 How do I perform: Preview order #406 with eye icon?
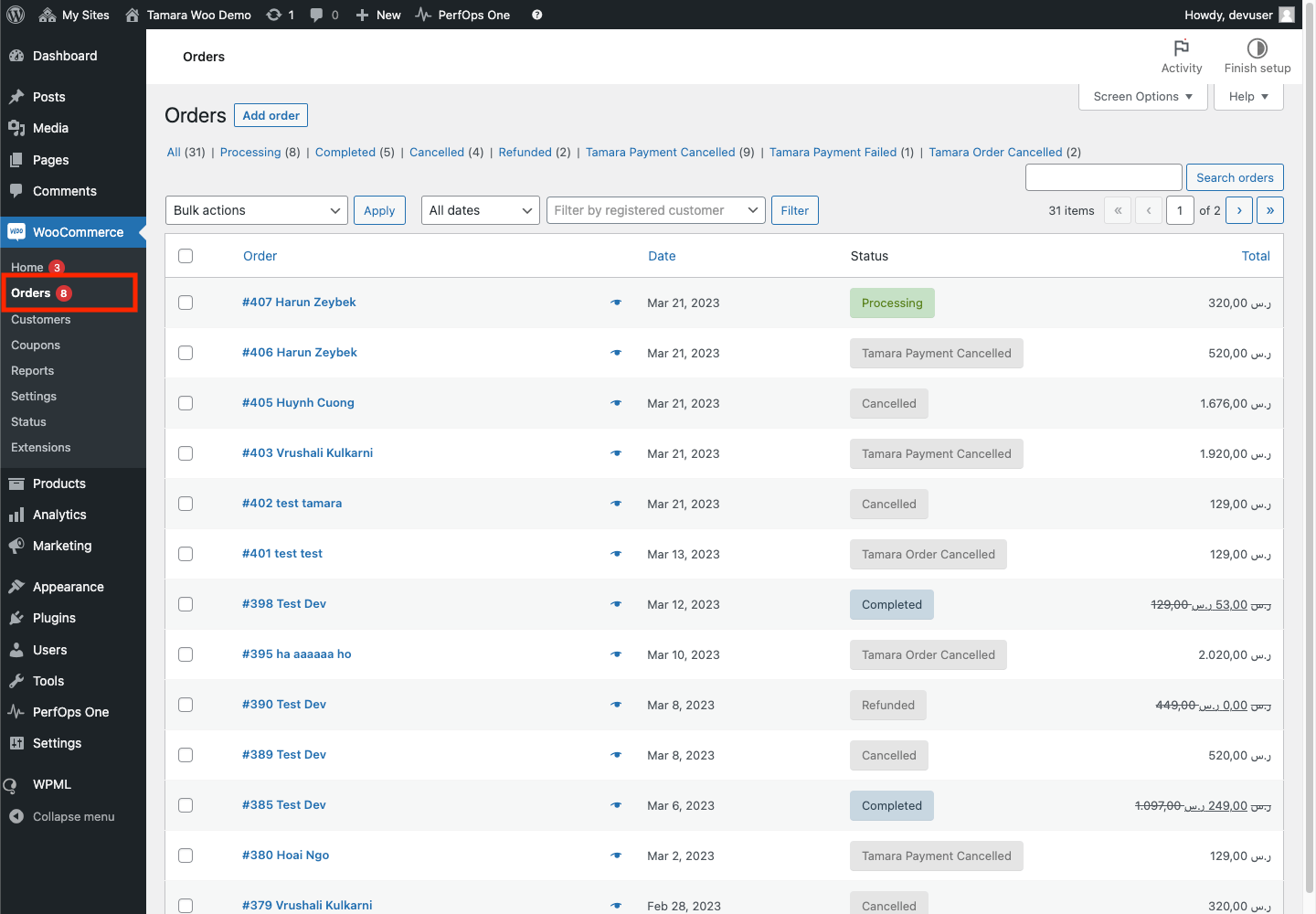[616, 353]
